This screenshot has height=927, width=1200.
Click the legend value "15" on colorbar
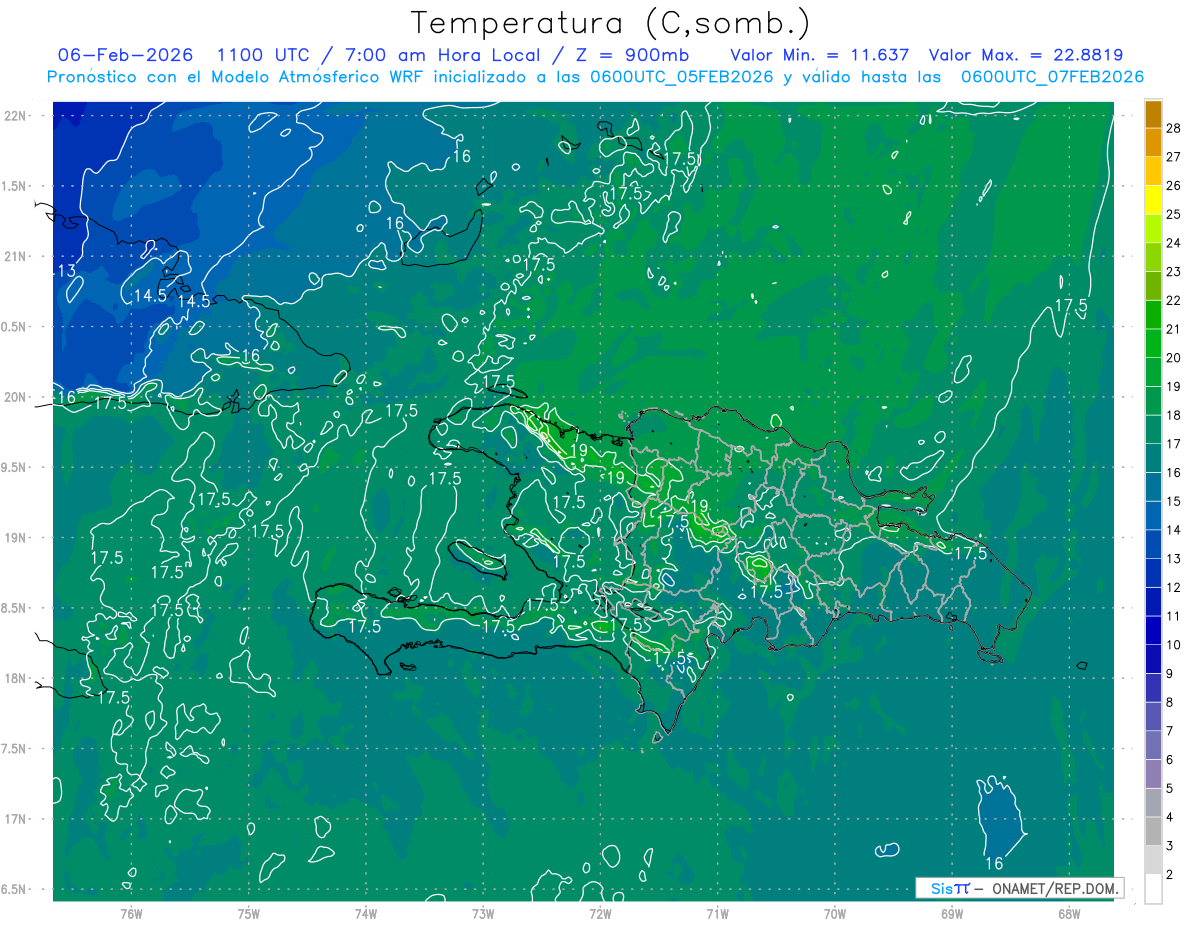1173,501
